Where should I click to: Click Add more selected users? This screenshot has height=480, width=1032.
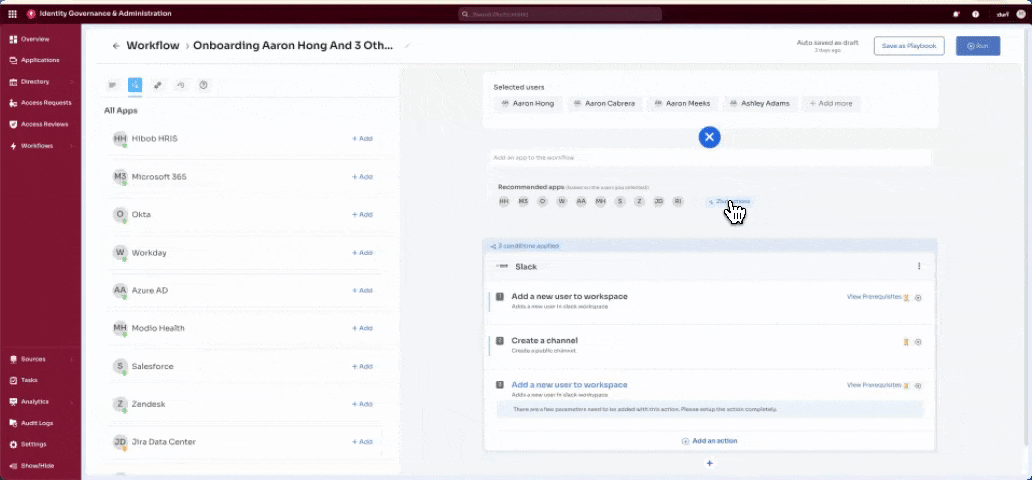tap(831, 104)
